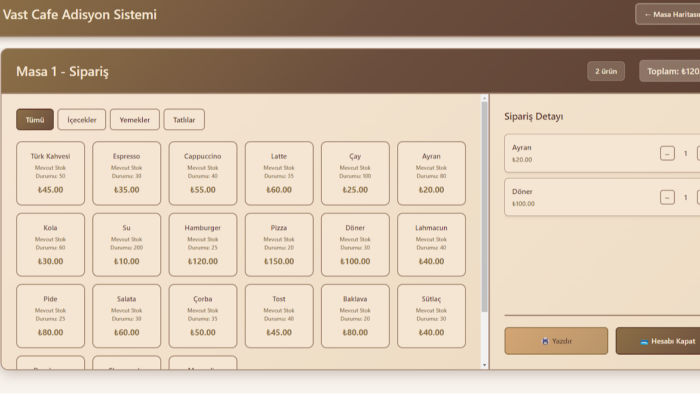Switch to the İçecekler category
Screen dimensions: 700x394
(x=82, y=120)
